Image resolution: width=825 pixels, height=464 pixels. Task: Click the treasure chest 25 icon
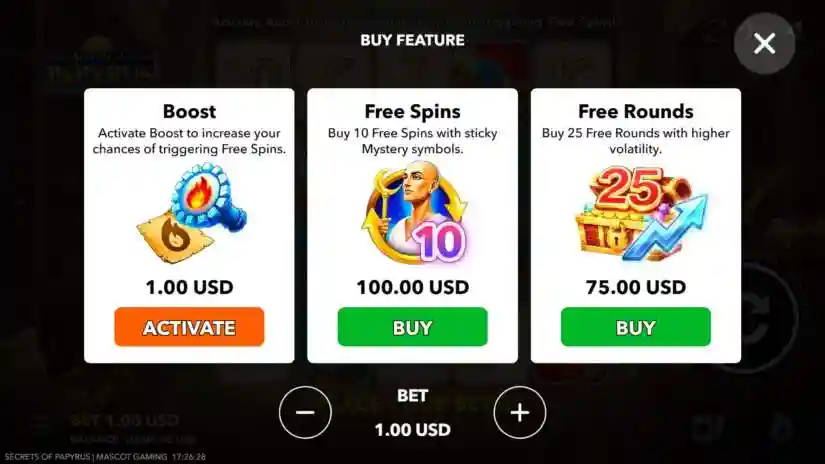pos(641,214)
